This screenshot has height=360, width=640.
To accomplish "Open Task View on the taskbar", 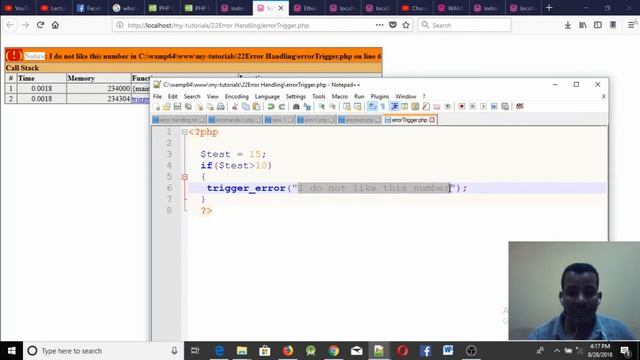I will click(195, 351).
